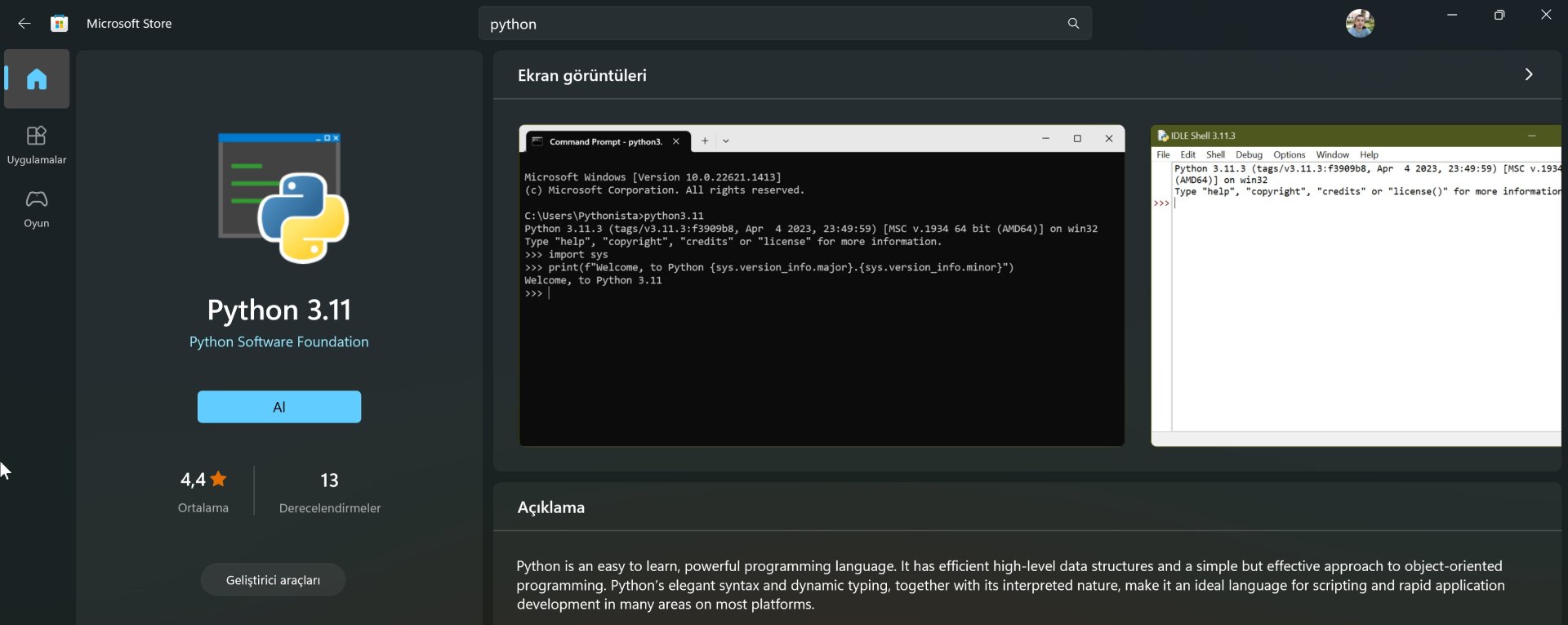1568x625 pixels.
Task: Open the Home section in sidebar
Action: 37,79
